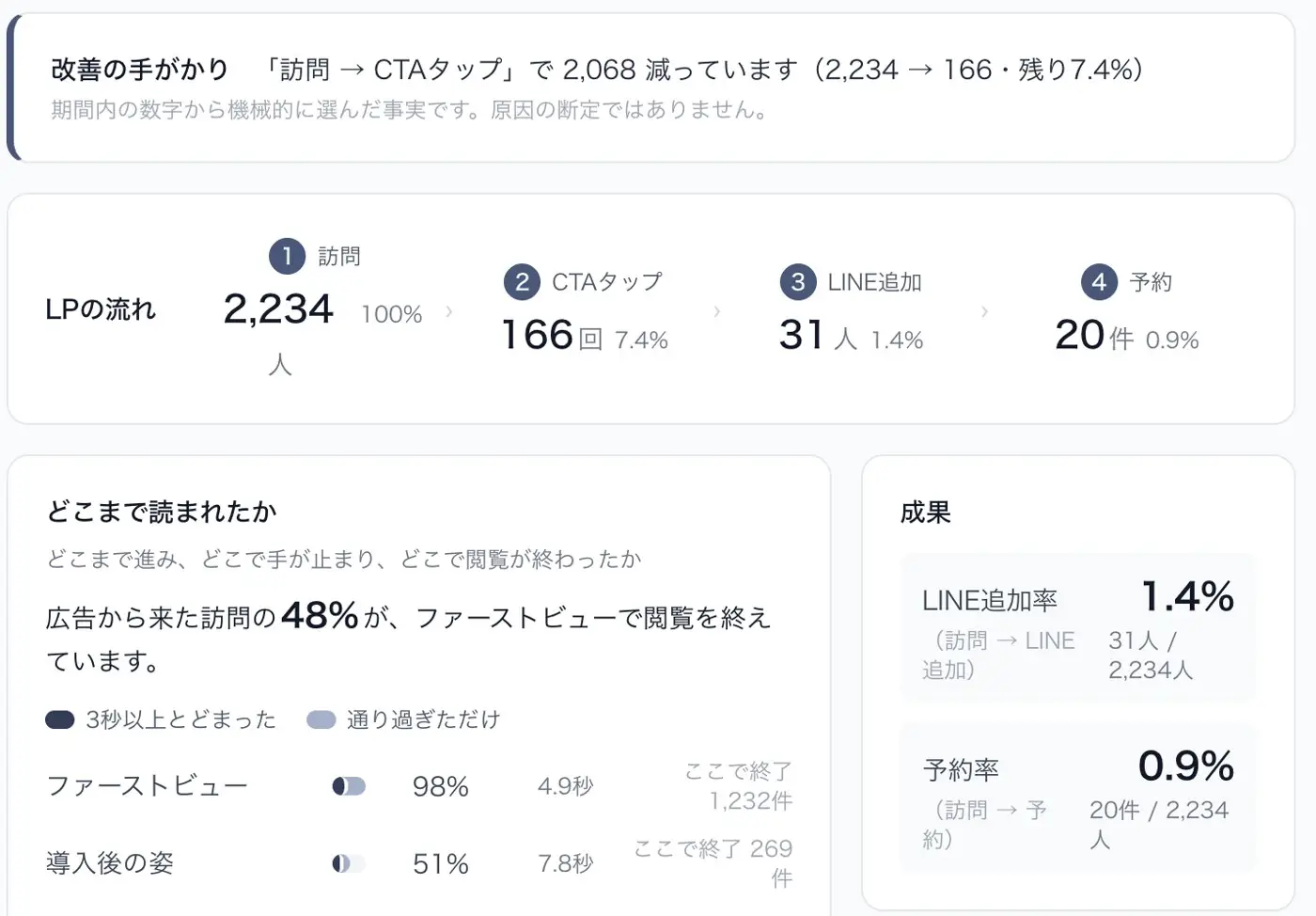Click the dark swatch for 3秒以上とどまった

(60, 719)
